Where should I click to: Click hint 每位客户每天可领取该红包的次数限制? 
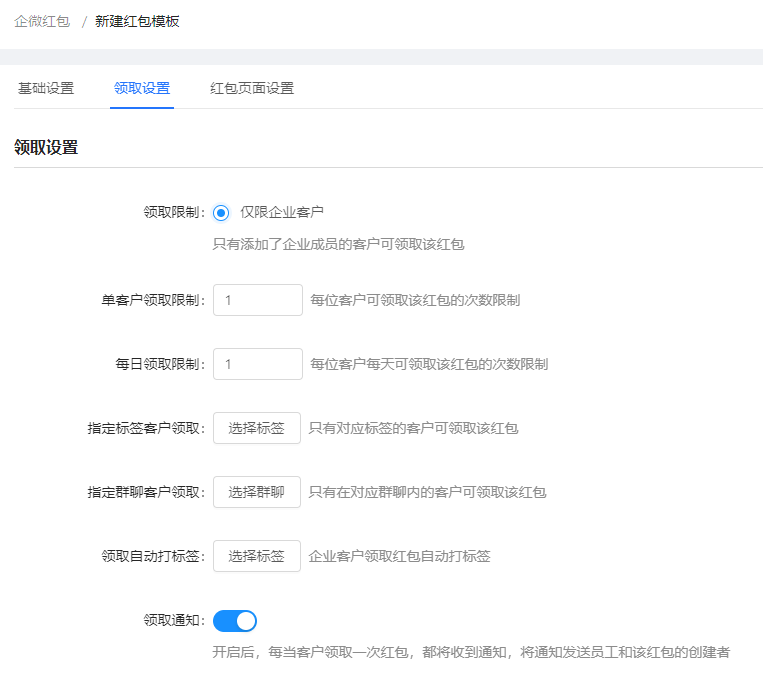(429, 364)
